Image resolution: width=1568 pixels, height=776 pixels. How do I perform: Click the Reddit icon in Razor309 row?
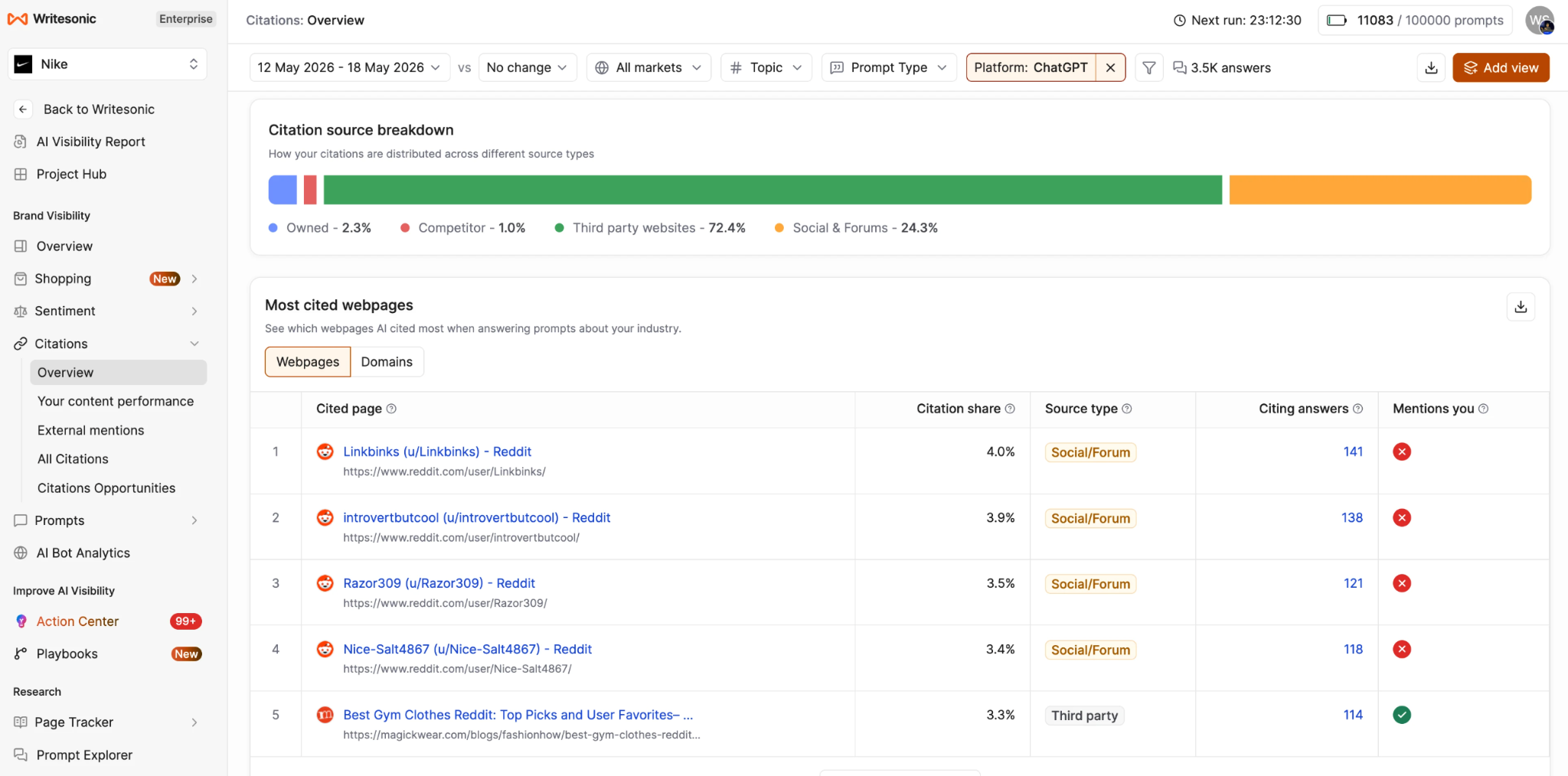(325, 583)
